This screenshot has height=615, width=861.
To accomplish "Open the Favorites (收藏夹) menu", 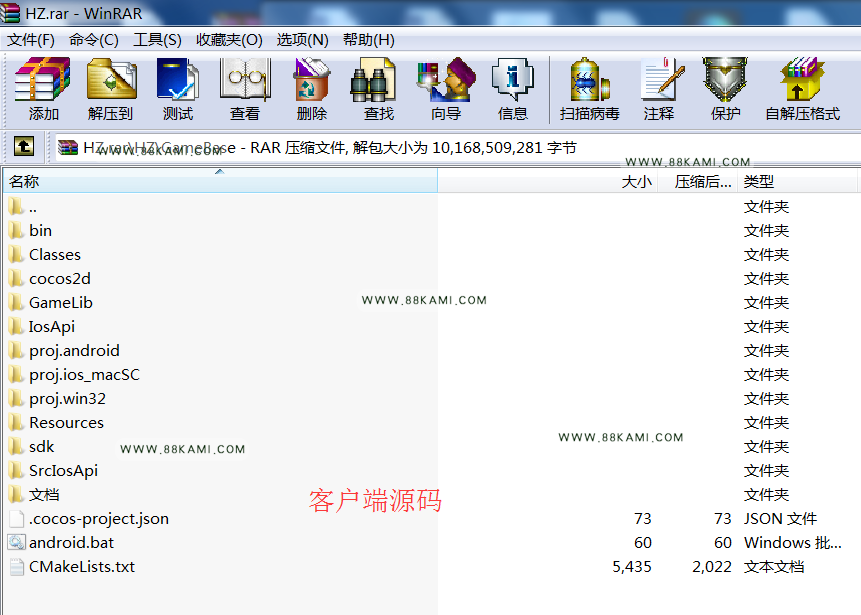I will (x=230, y=40).
